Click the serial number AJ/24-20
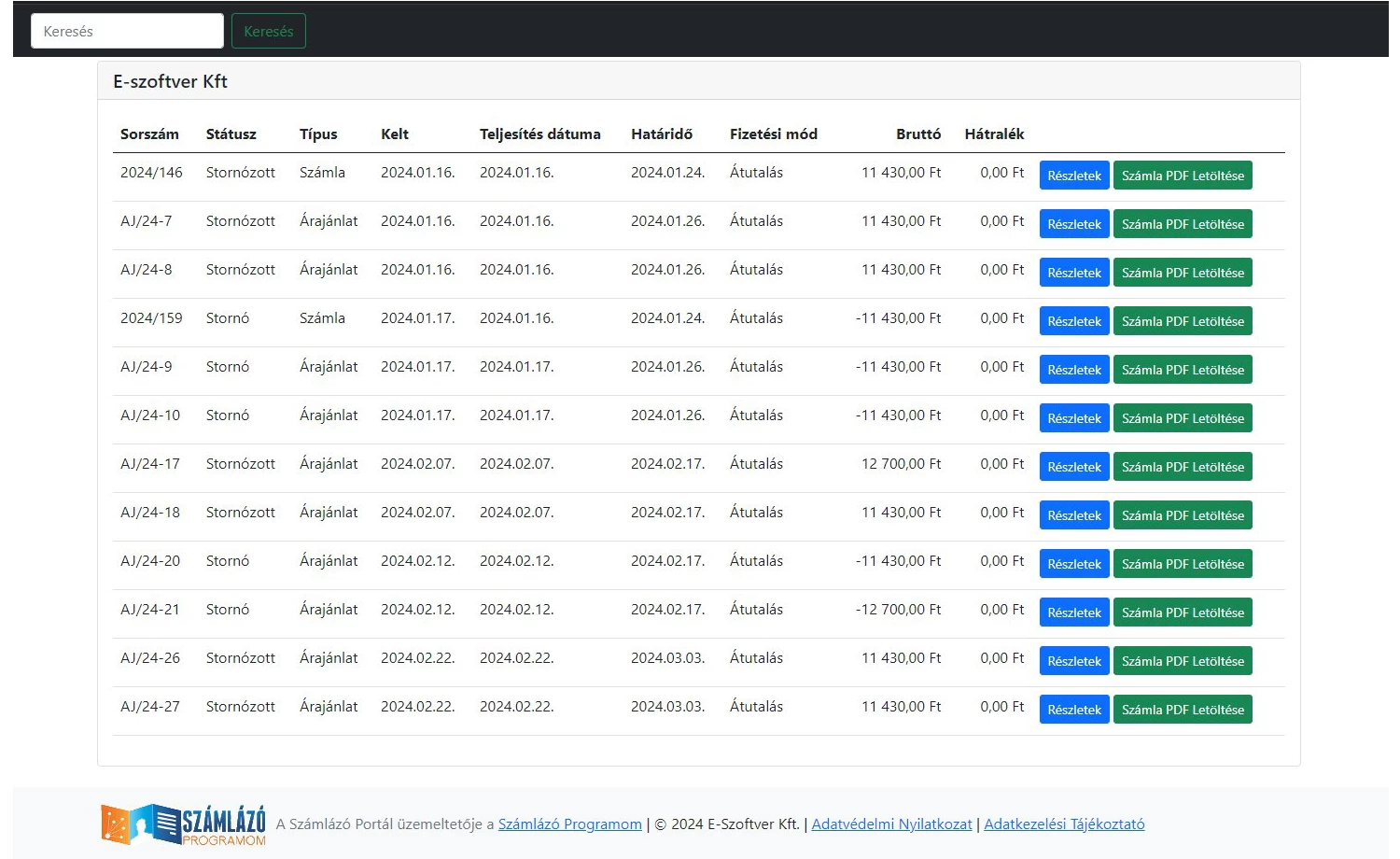Image resolution: width=1400 pixels, height=859 pixels. tap(150, 561)
